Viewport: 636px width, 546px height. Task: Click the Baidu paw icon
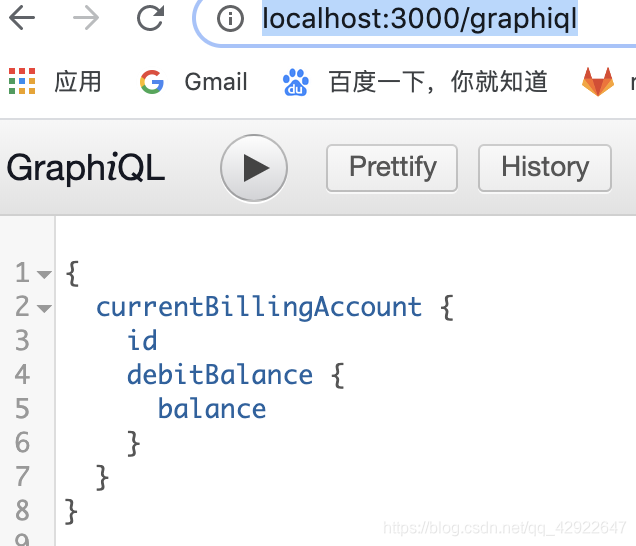tap(296, 82)
